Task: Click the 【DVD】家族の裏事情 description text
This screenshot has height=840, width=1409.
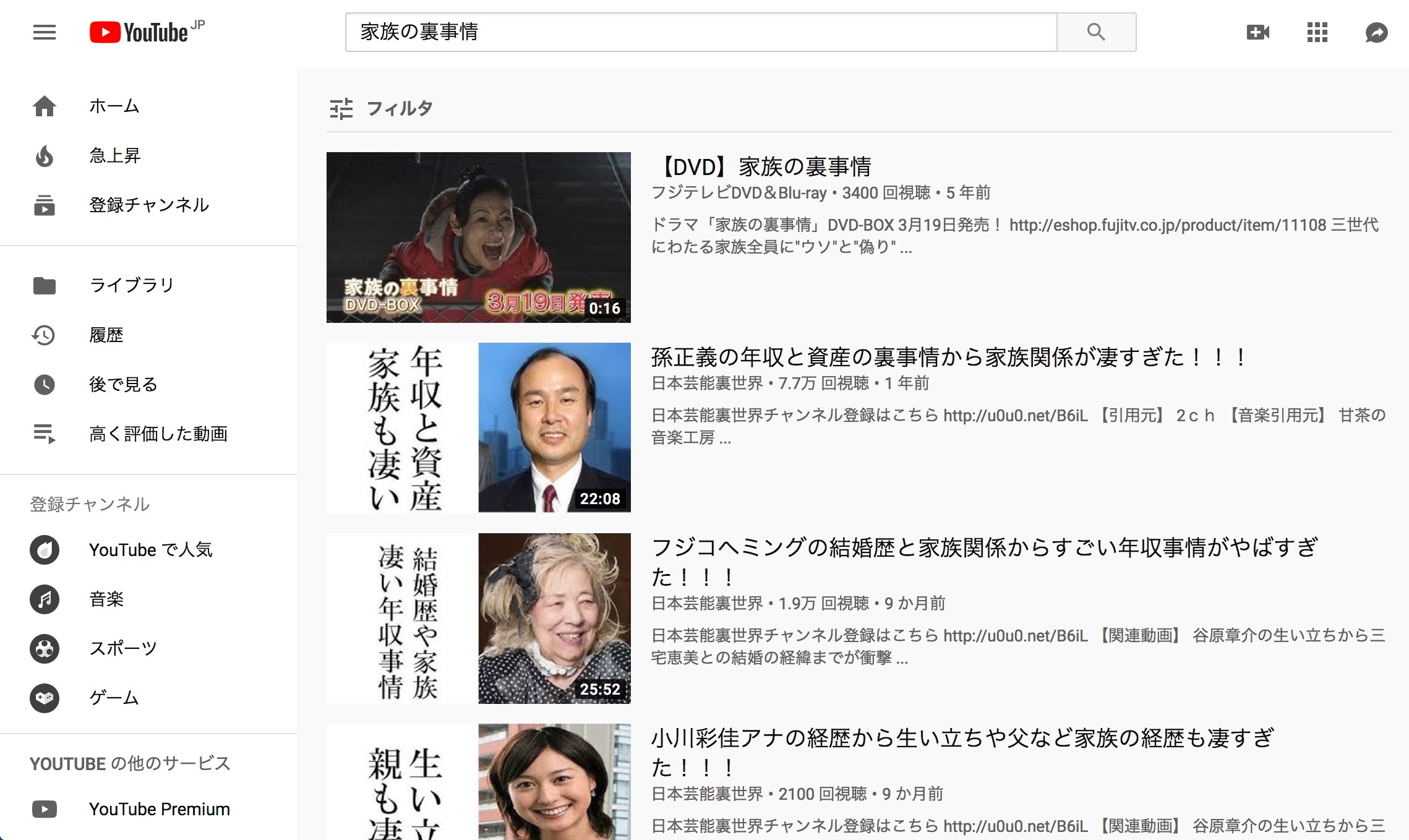Action: (x=1014, y=236)
